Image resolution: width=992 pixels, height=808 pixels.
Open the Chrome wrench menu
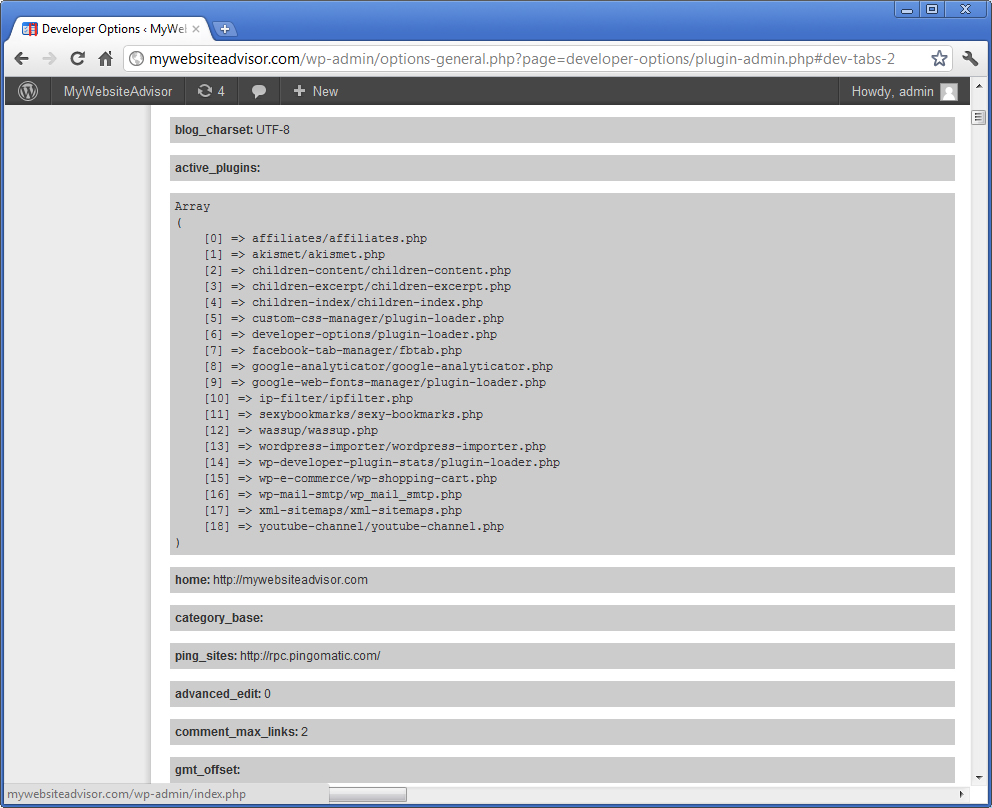pyautogui.click(x=970, y=59)
